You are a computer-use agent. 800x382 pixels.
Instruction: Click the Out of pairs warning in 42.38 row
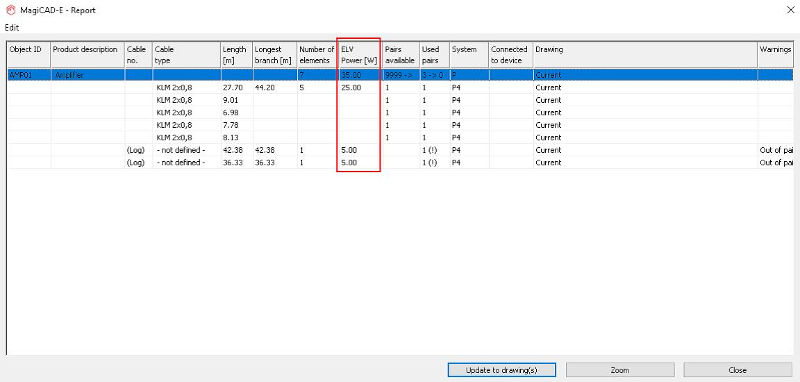776,150
